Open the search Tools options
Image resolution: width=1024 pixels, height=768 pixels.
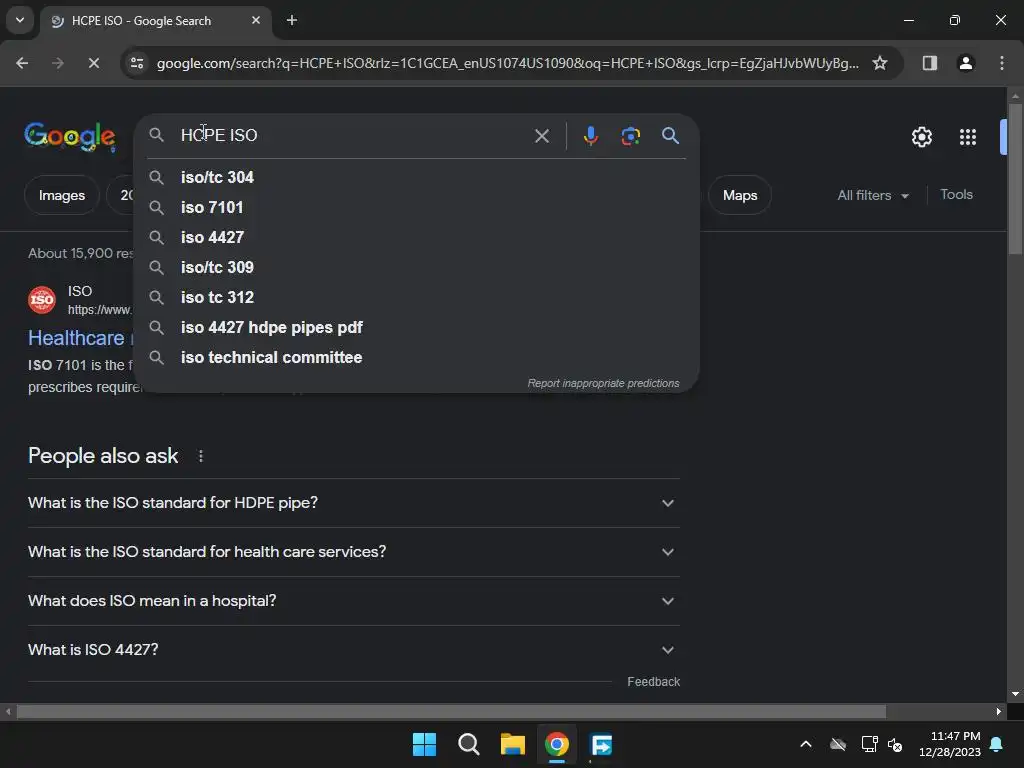pos(956,195)
